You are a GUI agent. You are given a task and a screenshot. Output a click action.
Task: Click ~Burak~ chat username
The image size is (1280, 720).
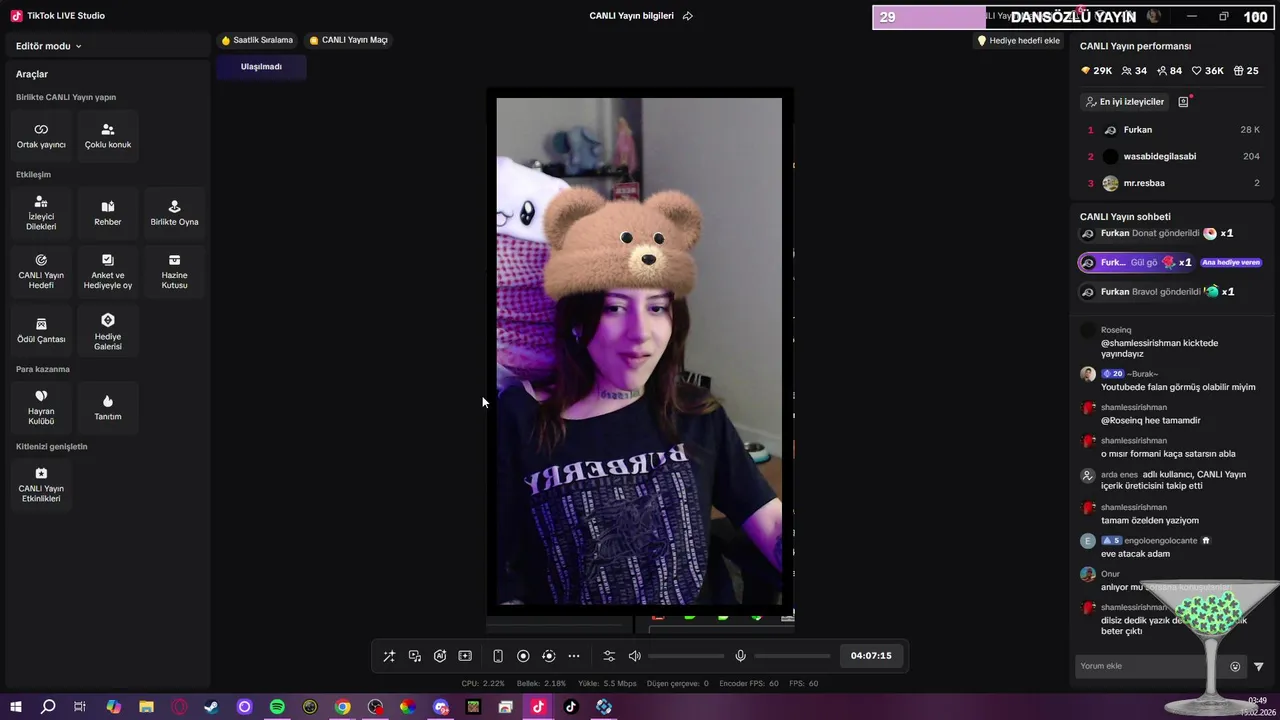[1143, 374]
